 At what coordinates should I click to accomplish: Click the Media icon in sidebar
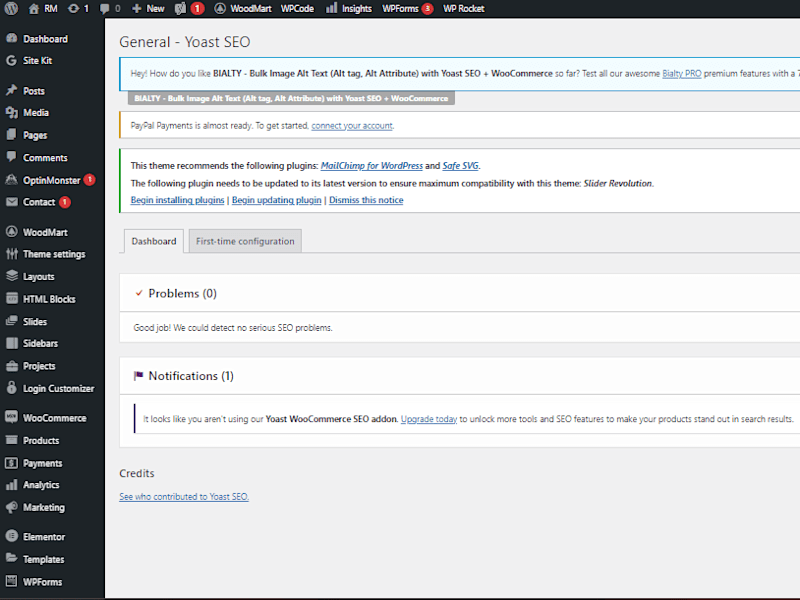(12, 112)
